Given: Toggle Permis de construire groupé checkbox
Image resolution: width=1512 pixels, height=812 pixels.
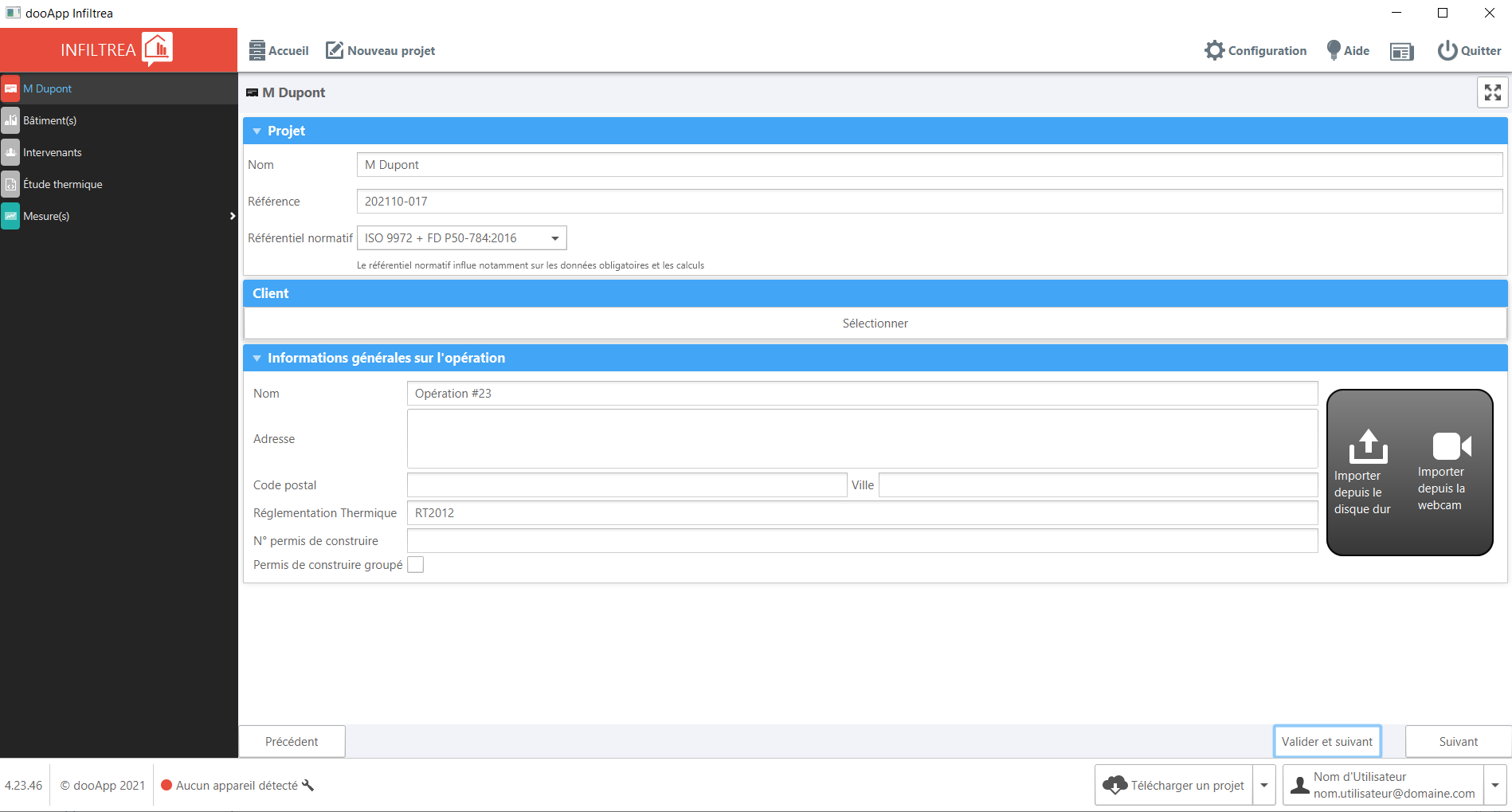Looking at the screenshot, I should tap(415, 565).
